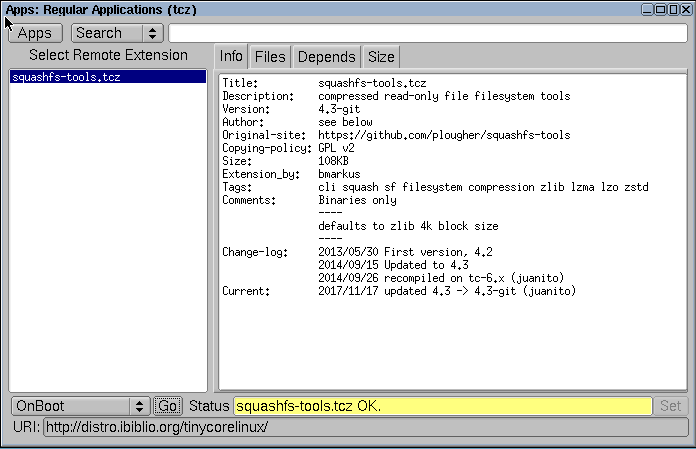The image size is (696, 449).
Task: Focus the search text field
Action: point(428,33)
